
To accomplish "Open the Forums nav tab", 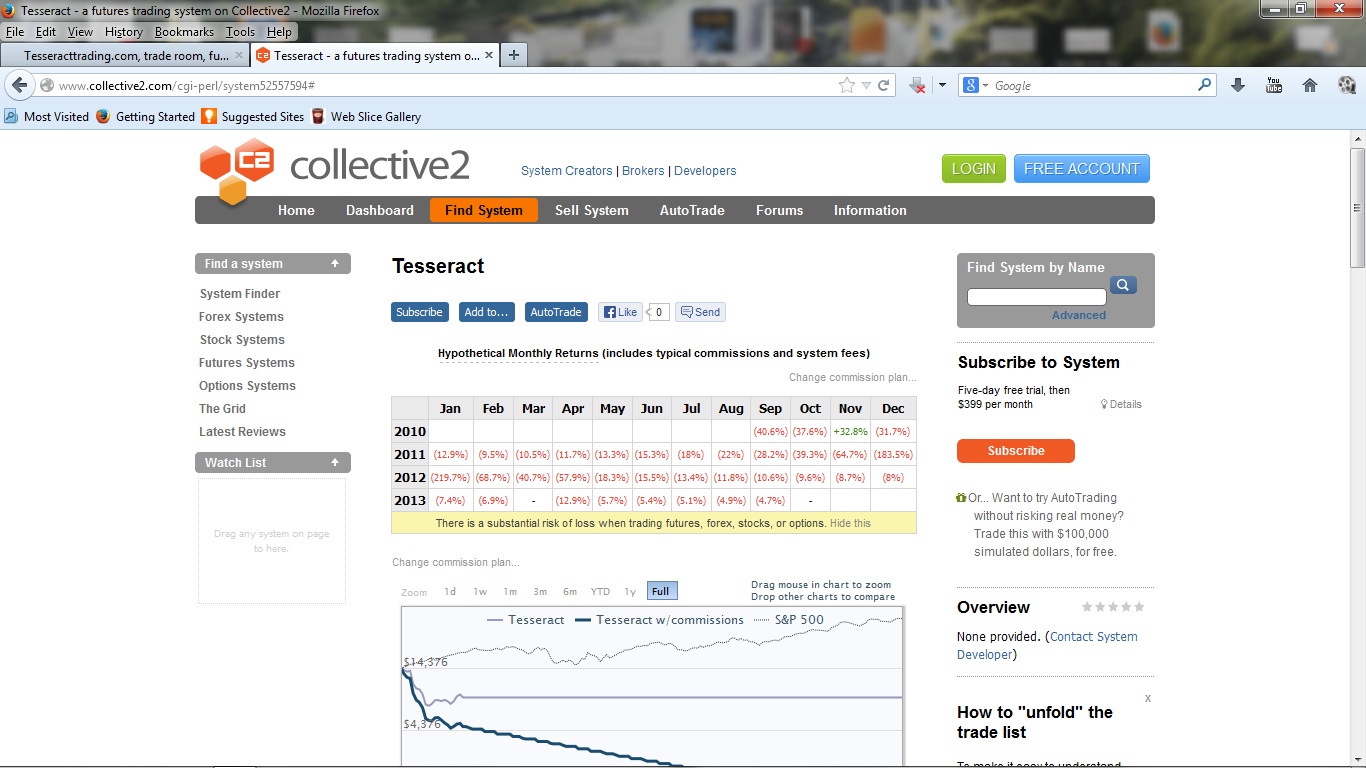I will tap(780, 210).
